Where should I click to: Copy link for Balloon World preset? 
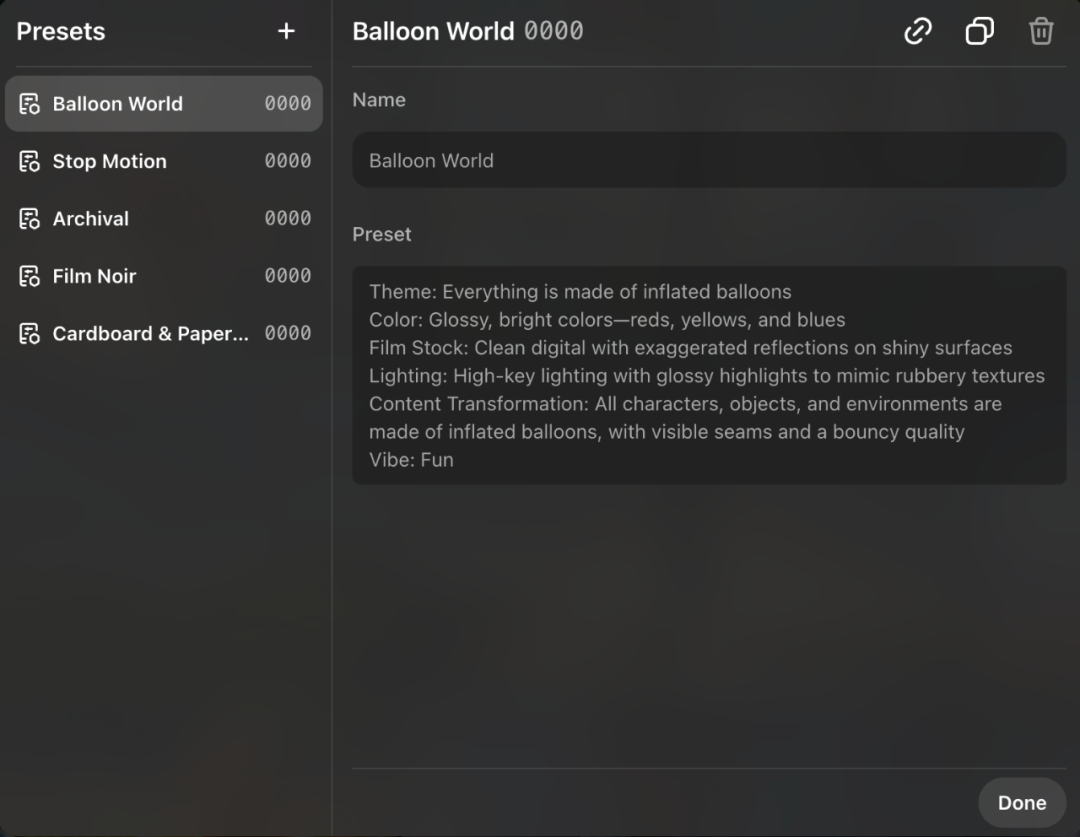coord(917,31)
